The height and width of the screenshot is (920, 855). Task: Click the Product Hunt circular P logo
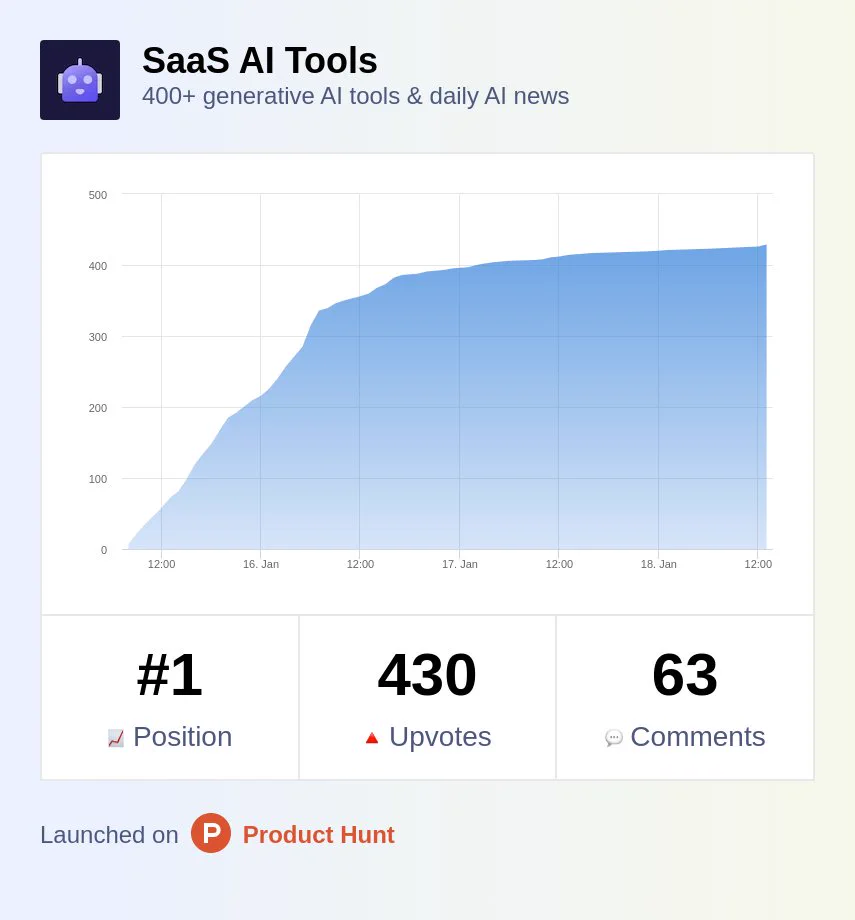point(211,833)
